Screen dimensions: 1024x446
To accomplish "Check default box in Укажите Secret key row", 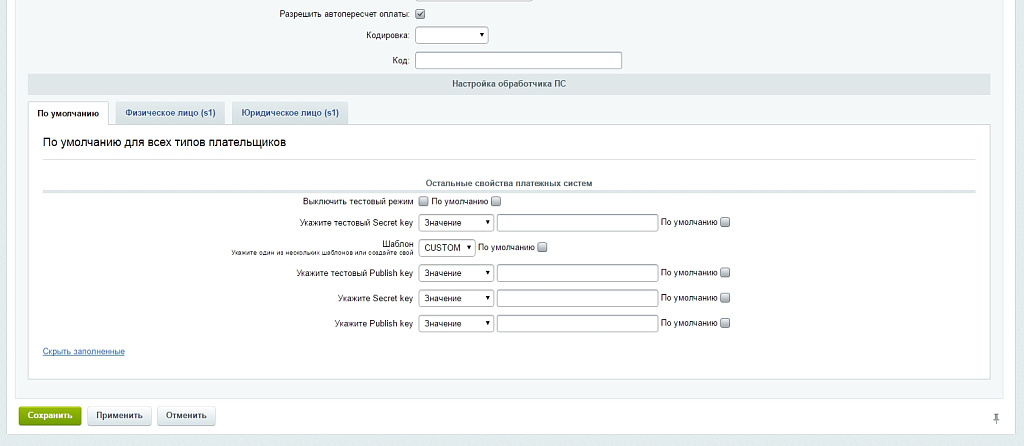I will pos(726,298).
